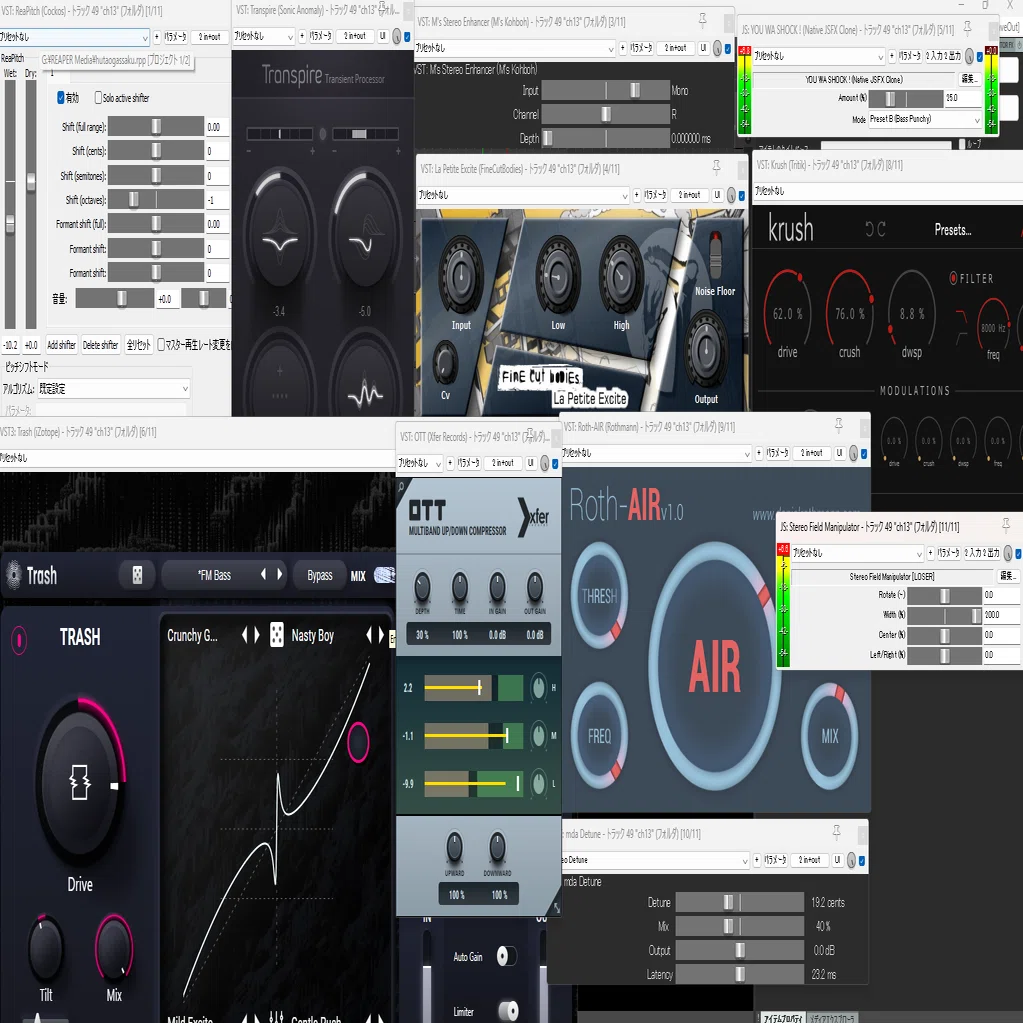Click the Delete shifter button
This screenshot has width=1023, height=1023.
(x=100, y=344)
